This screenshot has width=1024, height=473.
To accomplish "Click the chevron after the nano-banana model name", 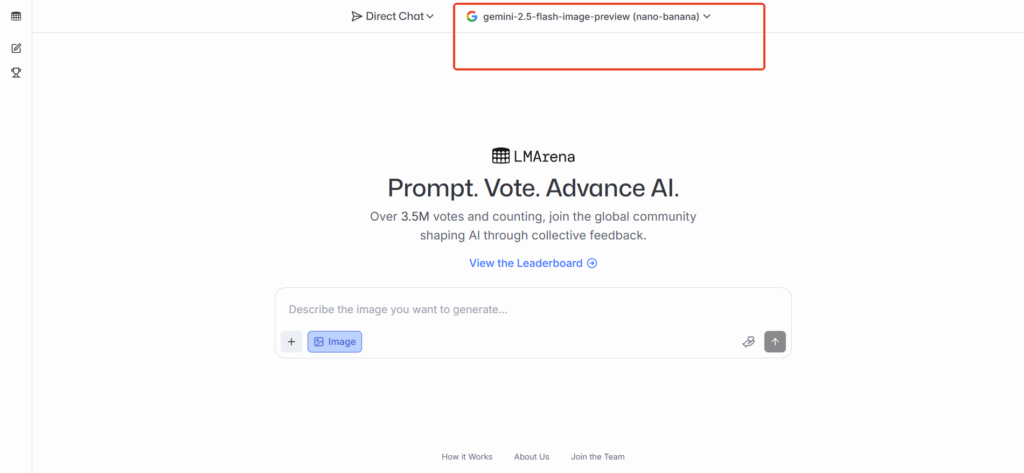I will (707, 16).
